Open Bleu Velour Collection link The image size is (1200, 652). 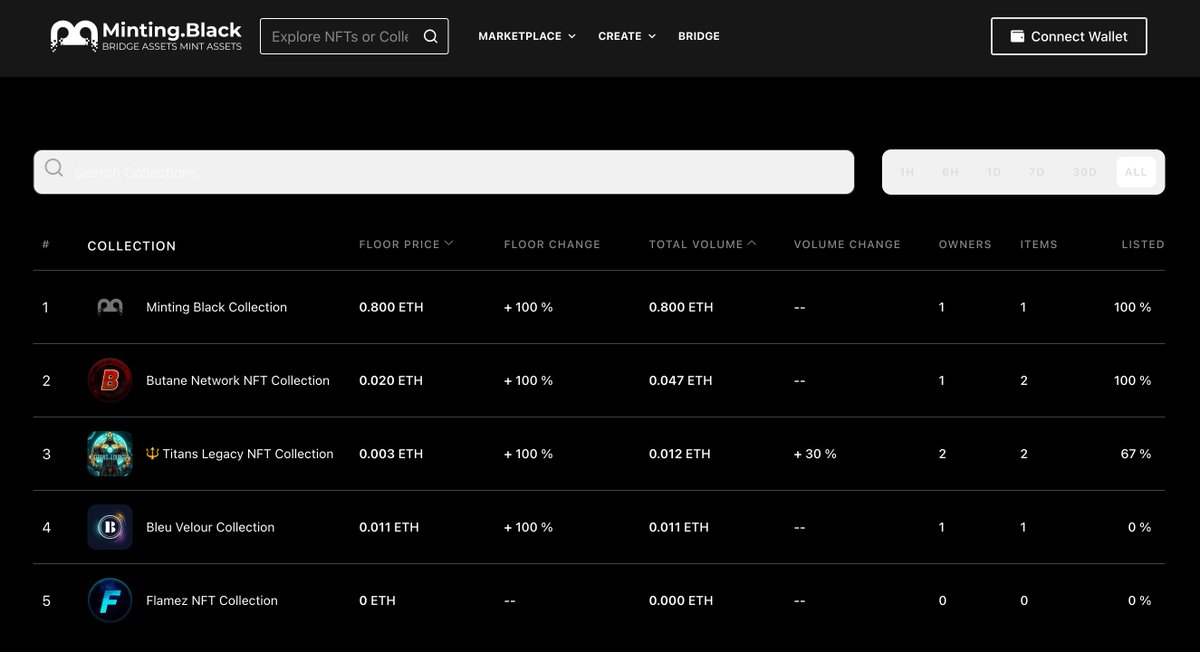pos(210,527)
